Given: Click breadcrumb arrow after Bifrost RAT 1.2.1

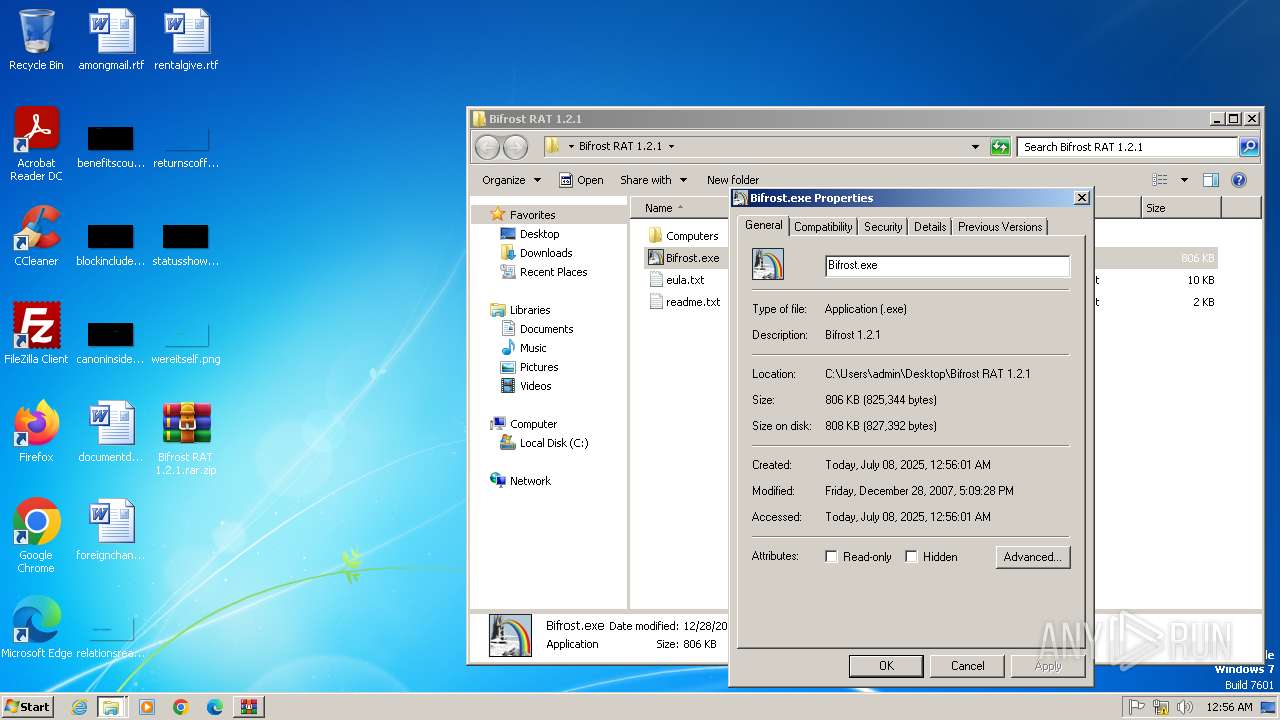Looking at the screenshot, I should [671, 147].
